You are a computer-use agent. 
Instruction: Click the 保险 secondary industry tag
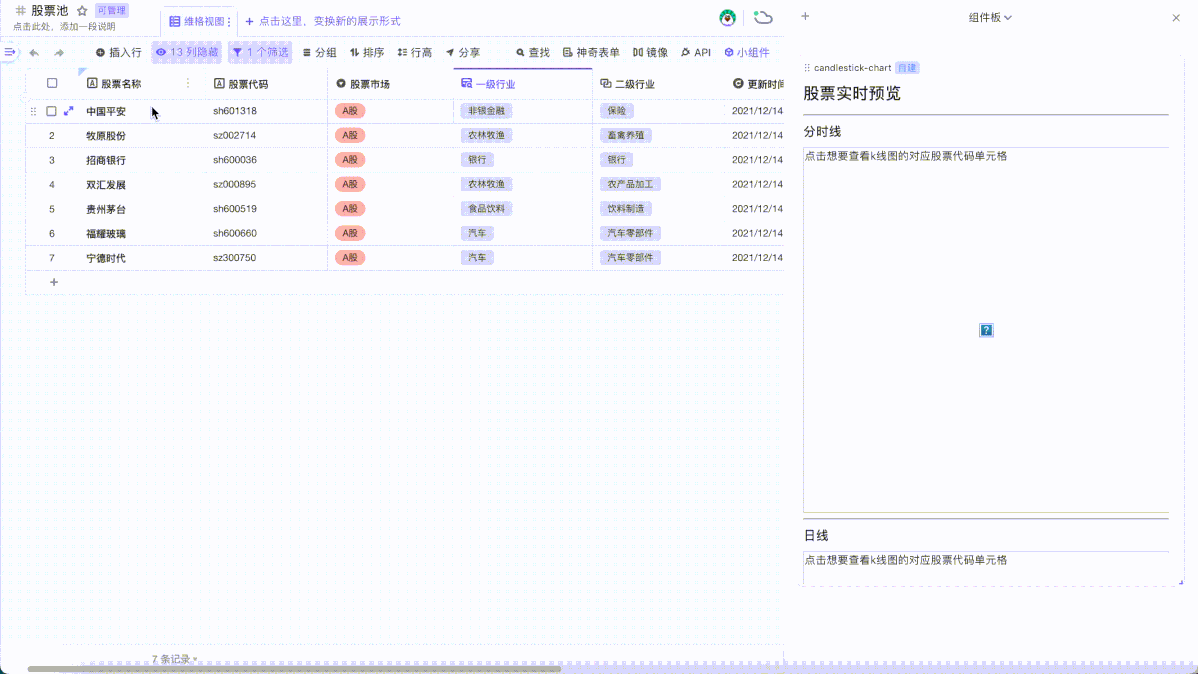click(x=617, y=111)
